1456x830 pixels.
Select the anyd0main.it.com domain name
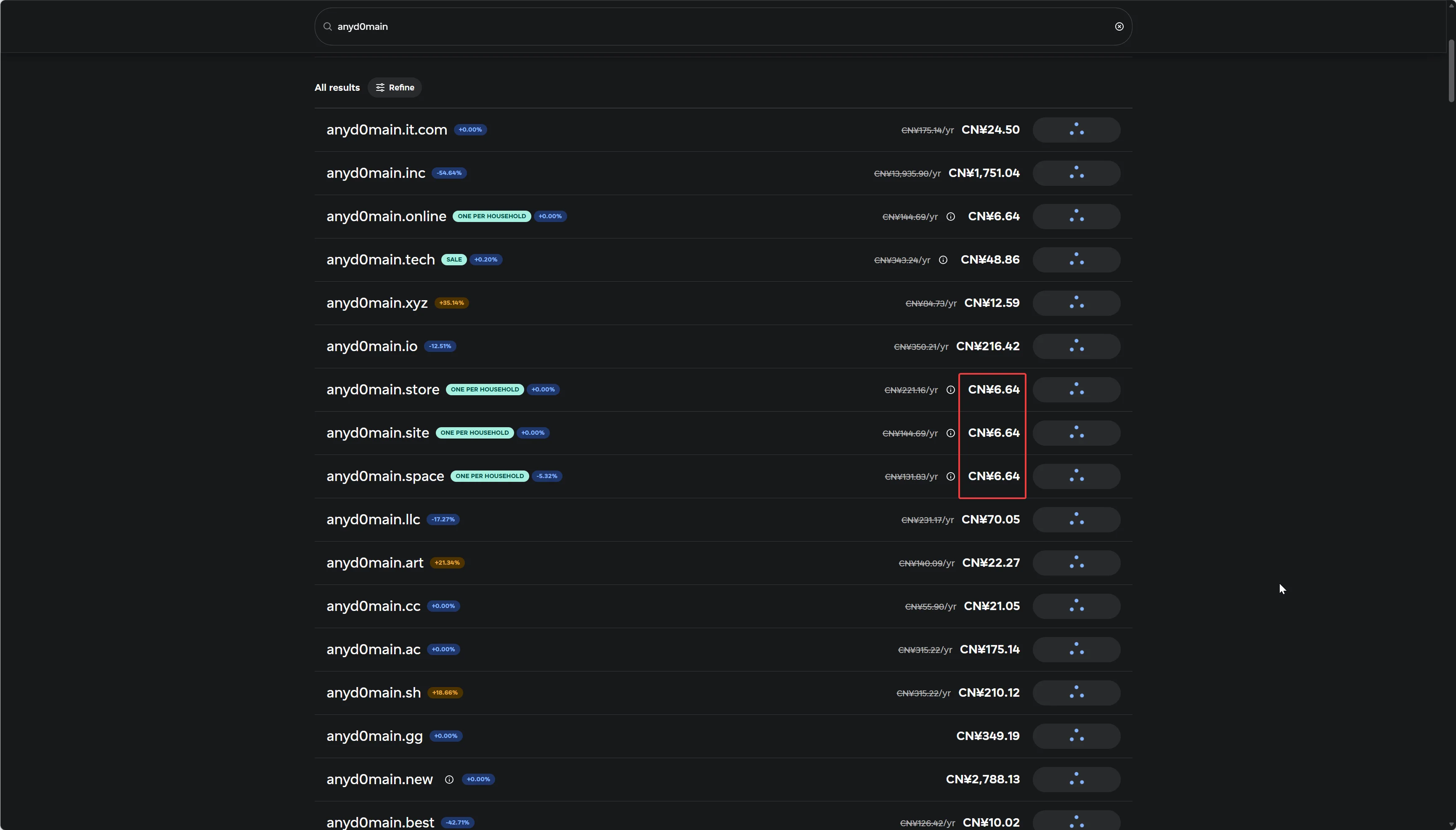tap(387, 130)
